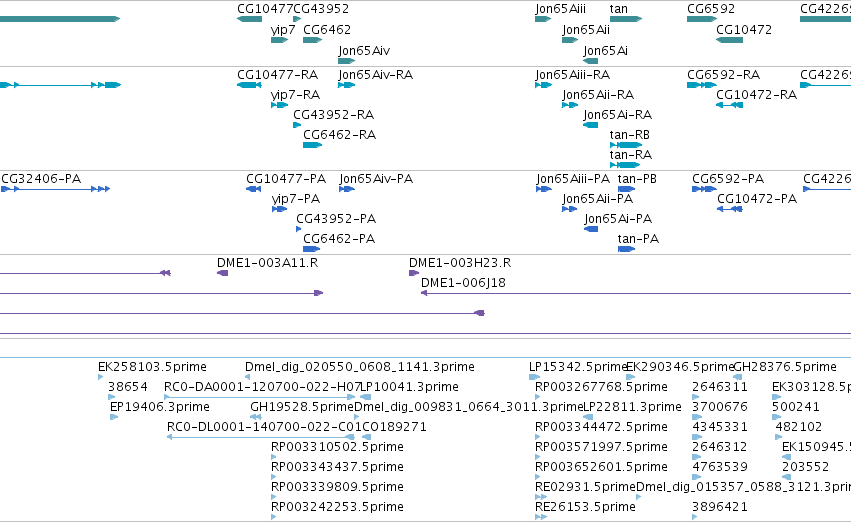
Task: Open the Jon65Aiv gene label
Action: (364, 51)
